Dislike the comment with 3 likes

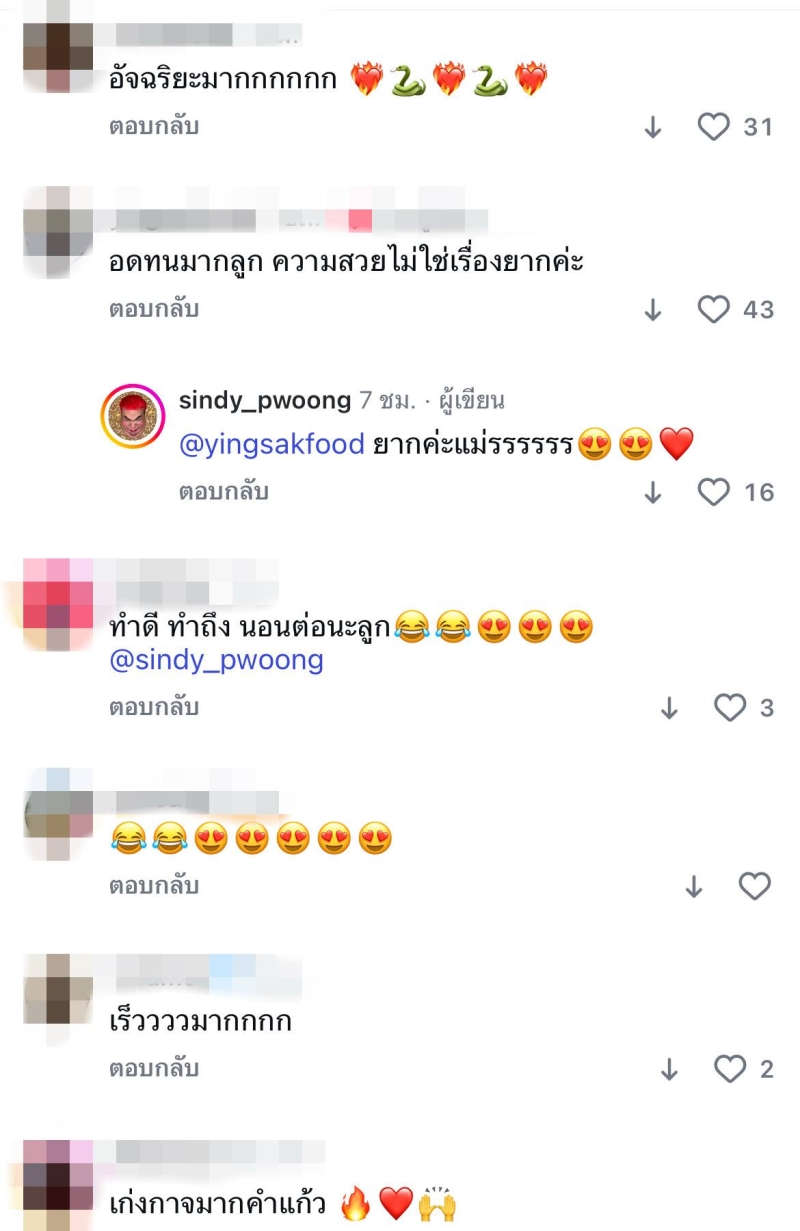point(670,708)
